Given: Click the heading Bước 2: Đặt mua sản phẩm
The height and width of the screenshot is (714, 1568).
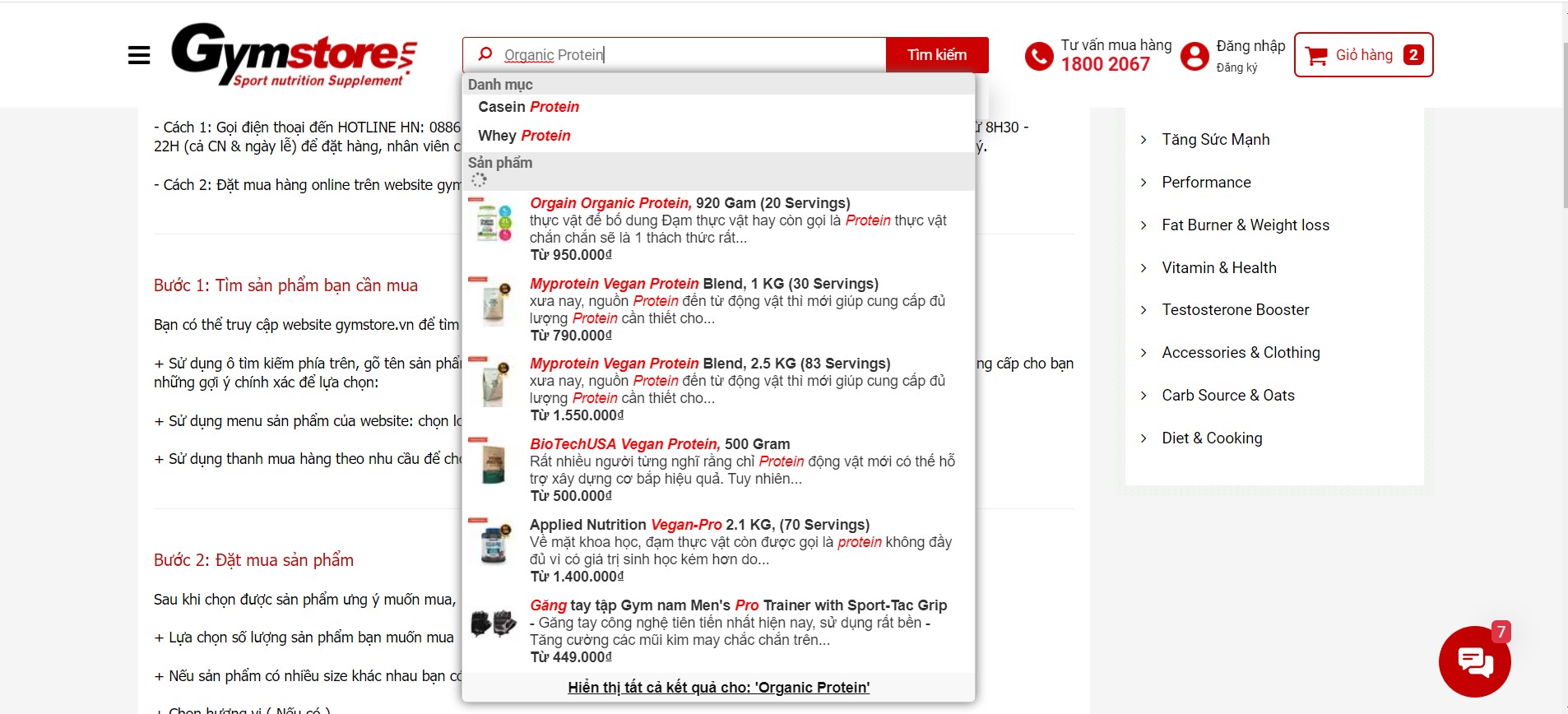Looking at the screenshot, I should 253,560.
